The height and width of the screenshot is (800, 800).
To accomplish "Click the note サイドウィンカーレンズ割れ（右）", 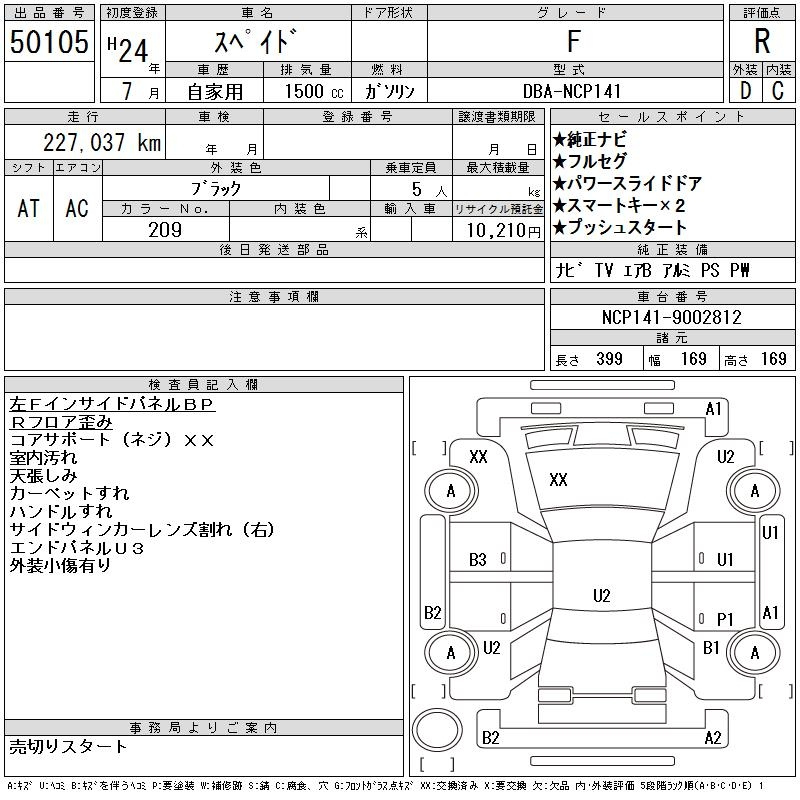I will [142, 530].
